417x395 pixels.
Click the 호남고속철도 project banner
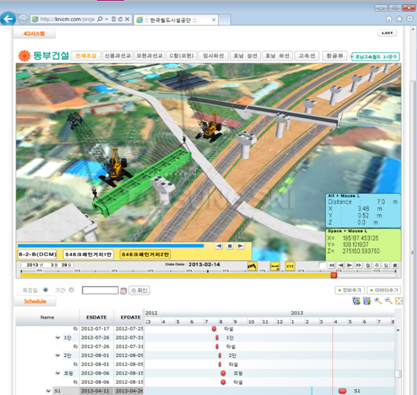click(x=376, y=57)
